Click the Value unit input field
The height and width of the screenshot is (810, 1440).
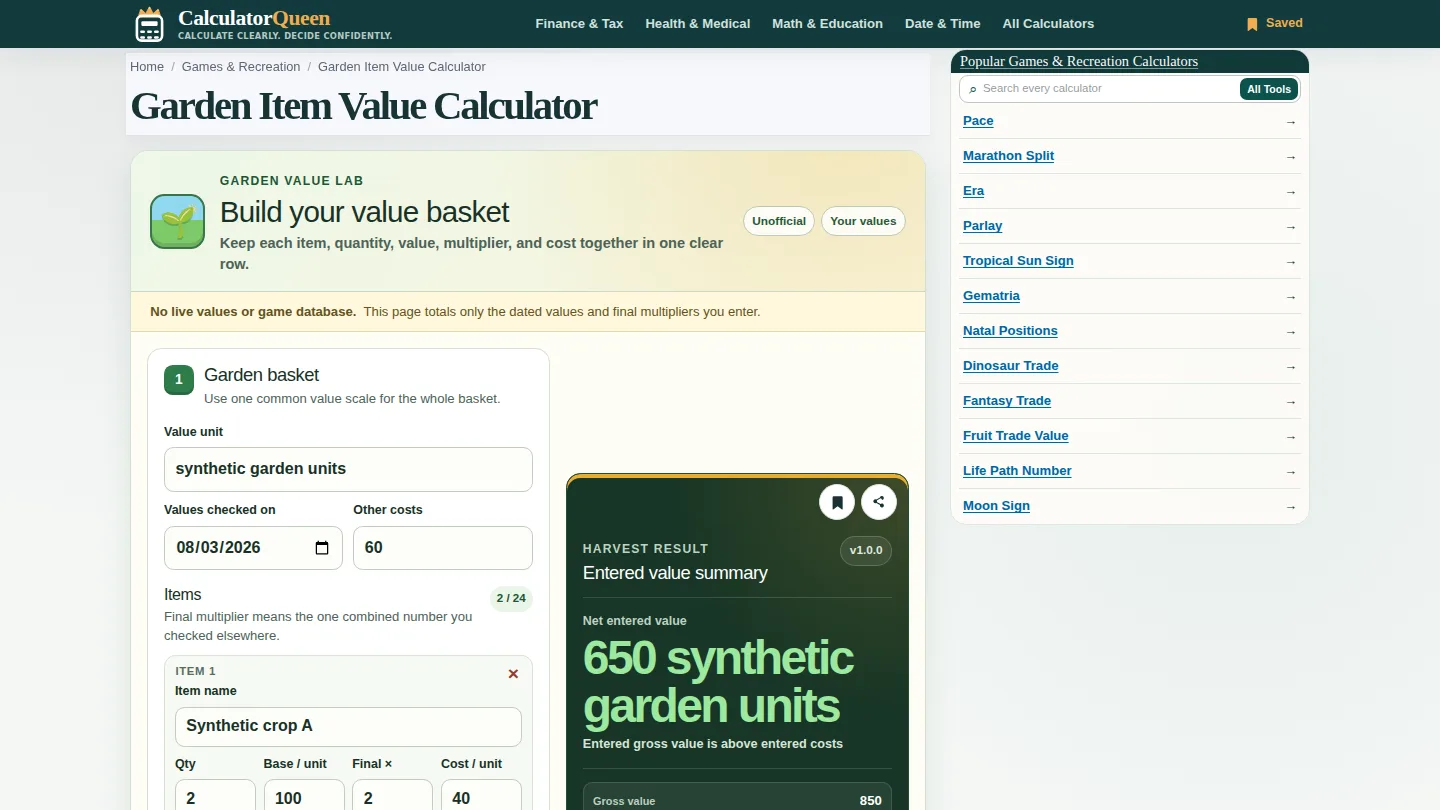[348, 469]
